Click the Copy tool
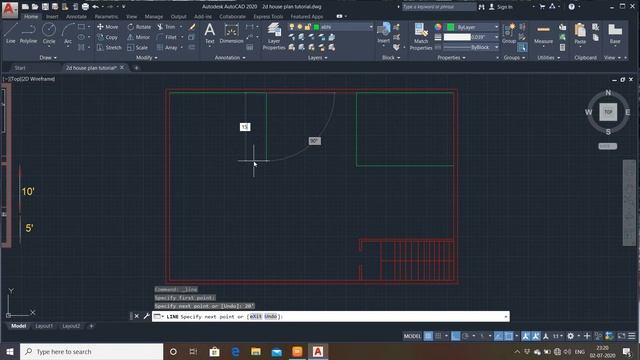Viewport: 640px width, 360px height. [x=108, y=37]
